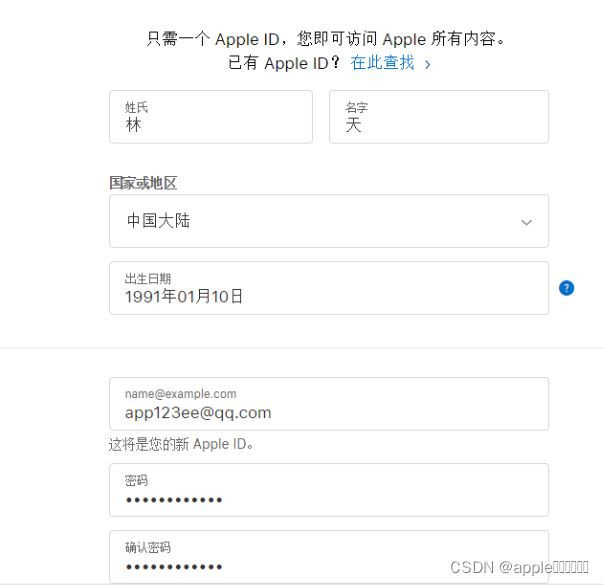The width and height of the screenshot is (604, 585).
Task: Click the 已有 Apple ID? text
Action: point(284,63)
